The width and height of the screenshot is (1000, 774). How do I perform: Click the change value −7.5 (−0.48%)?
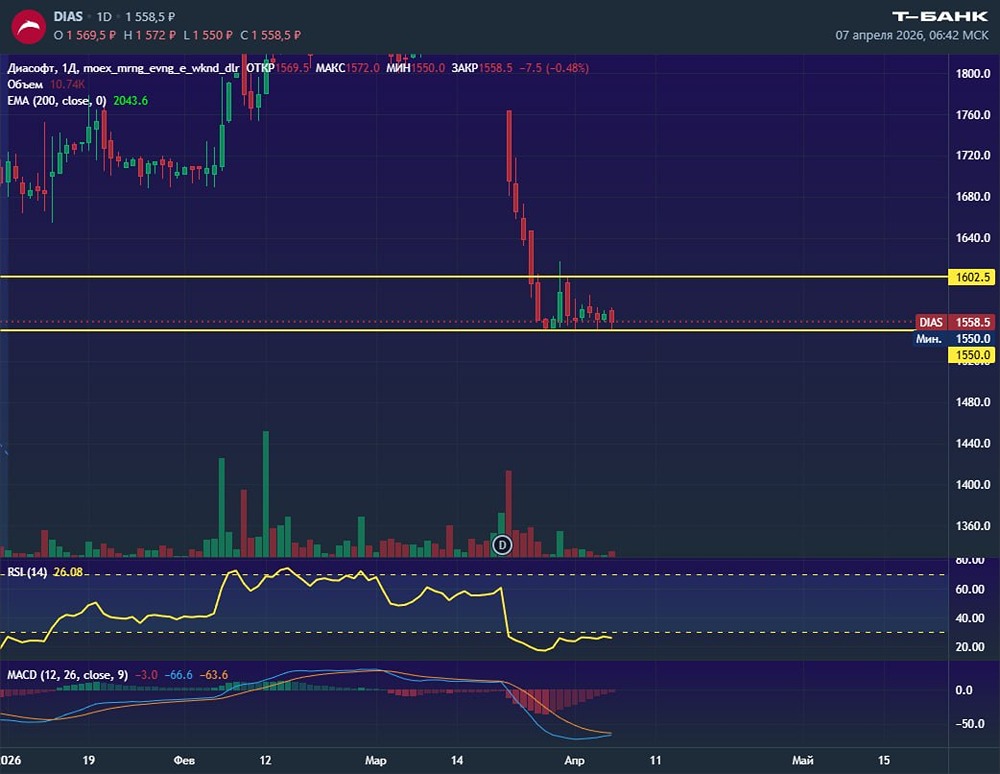(x=554, y=68)
